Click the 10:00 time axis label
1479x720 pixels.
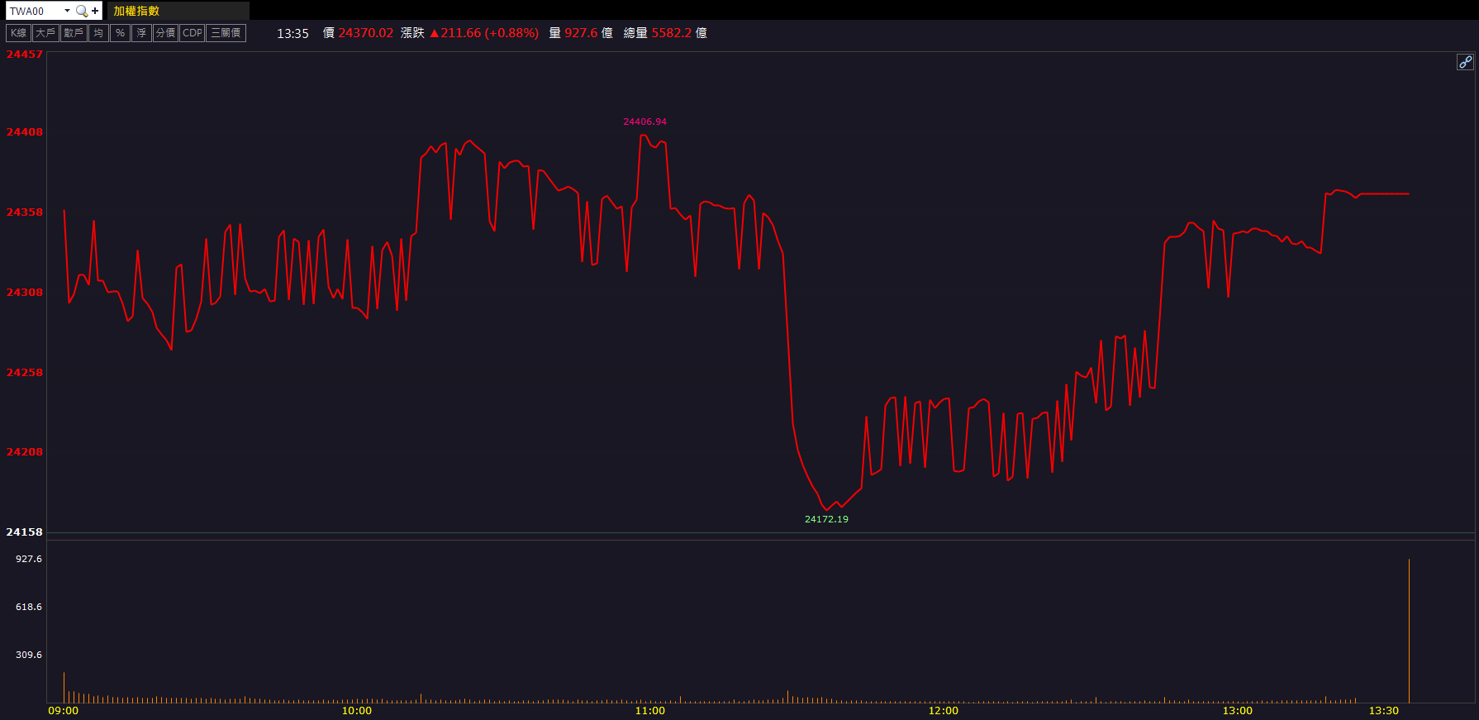[x=356, y=711]
